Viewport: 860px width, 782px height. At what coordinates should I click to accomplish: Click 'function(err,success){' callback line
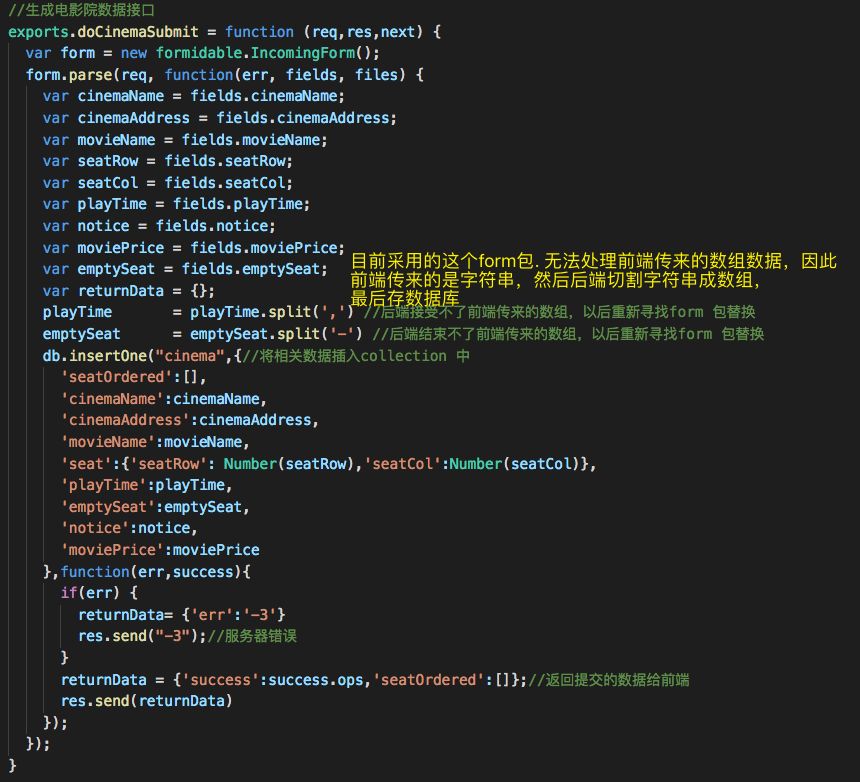pyautogui.click(x=155, y=572)
